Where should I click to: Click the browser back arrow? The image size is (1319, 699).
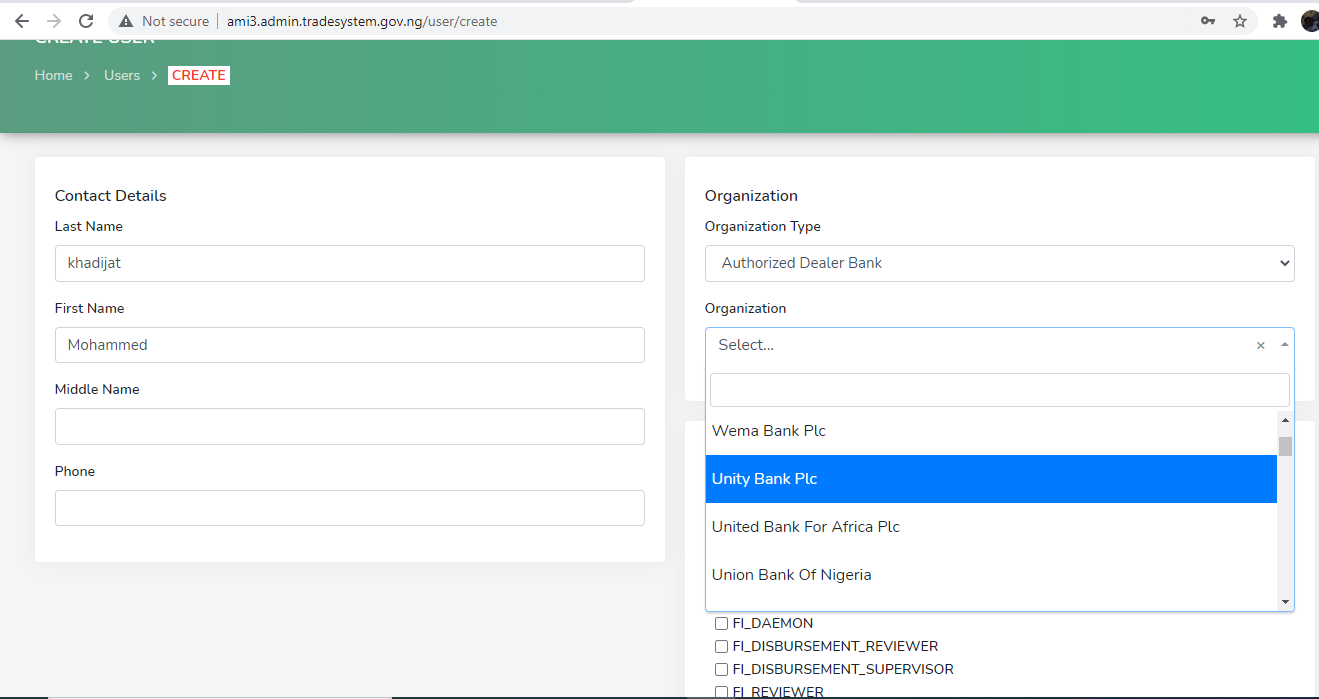[x=22, y=21]
